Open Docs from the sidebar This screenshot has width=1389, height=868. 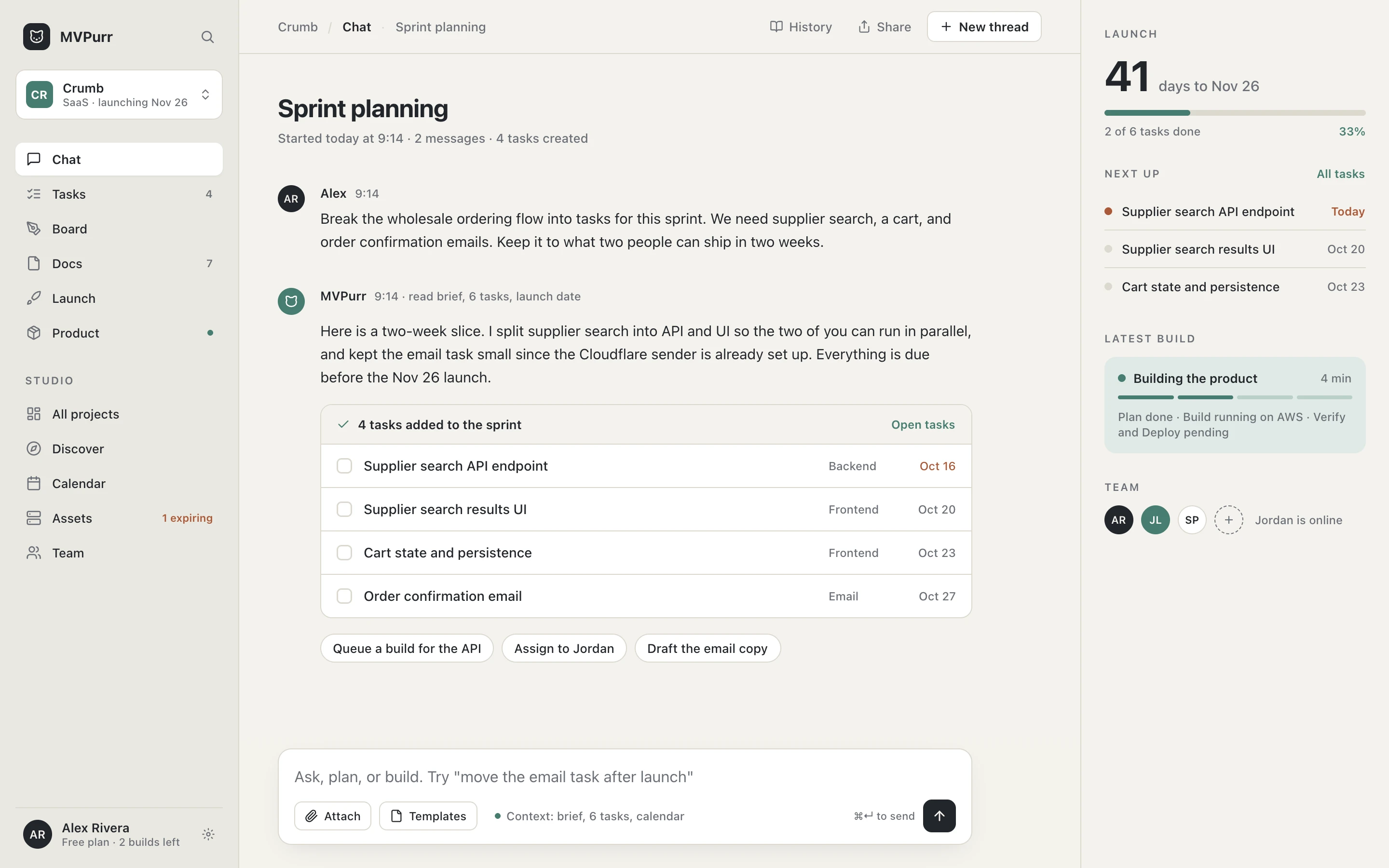click(119, 263)
